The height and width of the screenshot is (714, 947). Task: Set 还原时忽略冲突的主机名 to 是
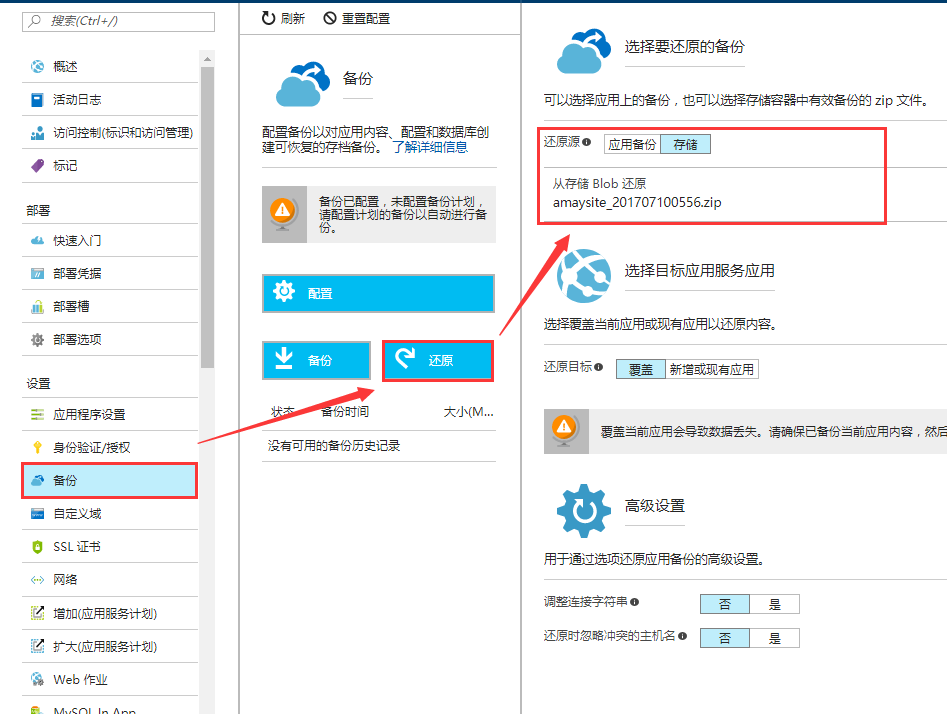coord(774,638)
